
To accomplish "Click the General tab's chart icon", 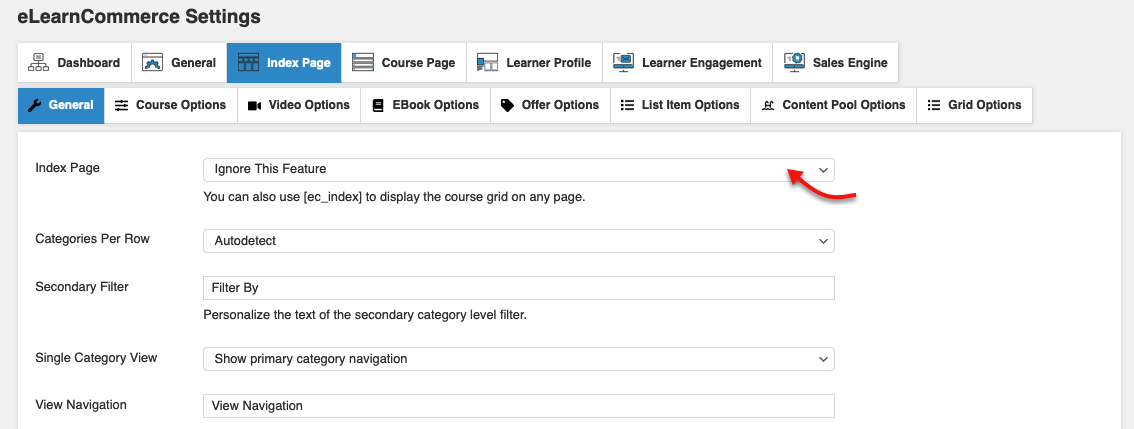I will (x=152, y=63).
